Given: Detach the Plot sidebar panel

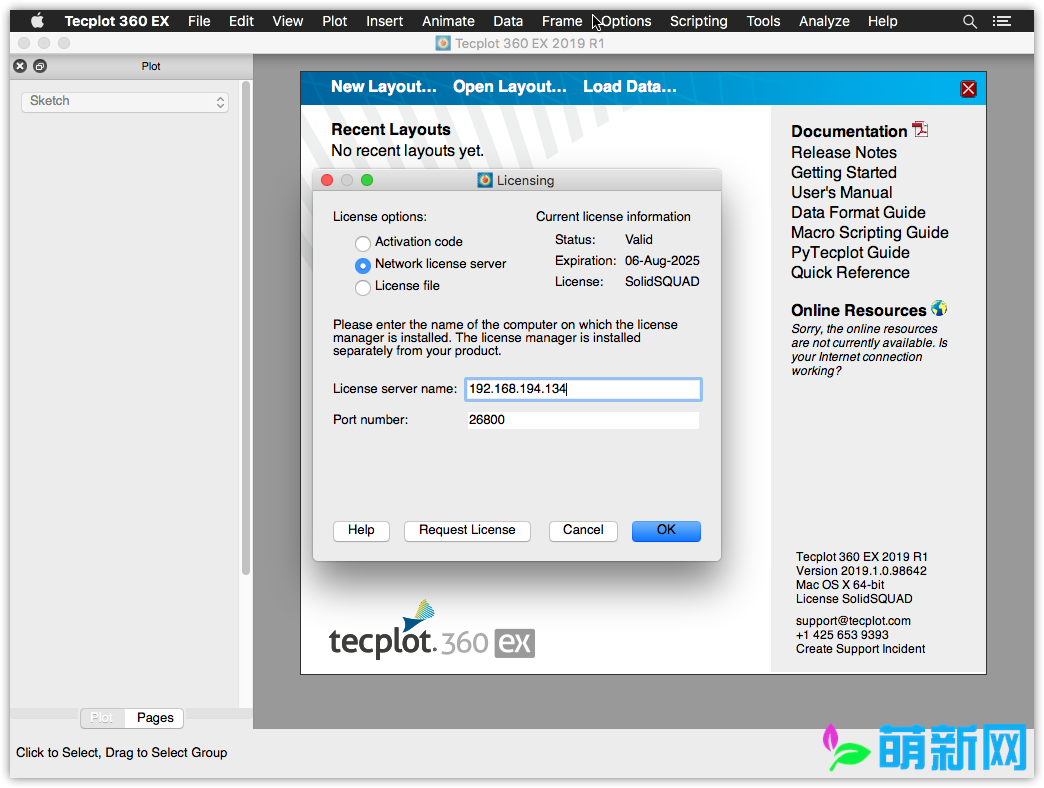Looking at the screenshot, I should 40,66.
